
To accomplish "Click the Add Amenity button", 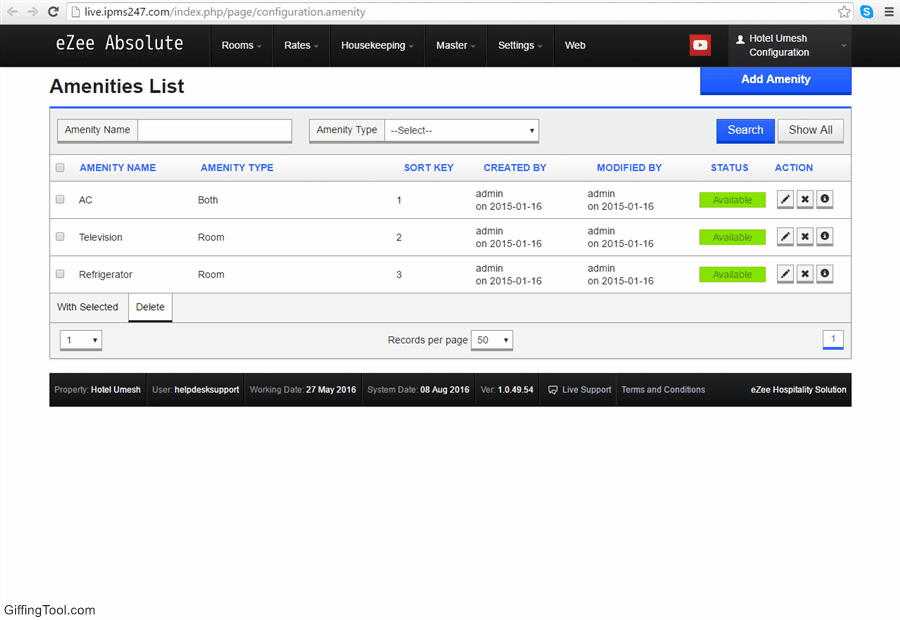I will pos(775,80).
